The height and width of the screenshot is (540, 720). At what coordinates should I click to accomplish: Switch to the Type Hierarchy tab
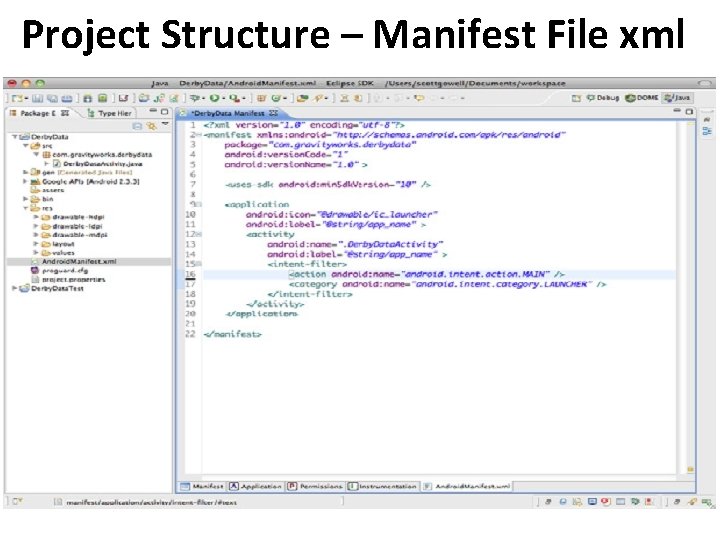[x=110, y=113]
